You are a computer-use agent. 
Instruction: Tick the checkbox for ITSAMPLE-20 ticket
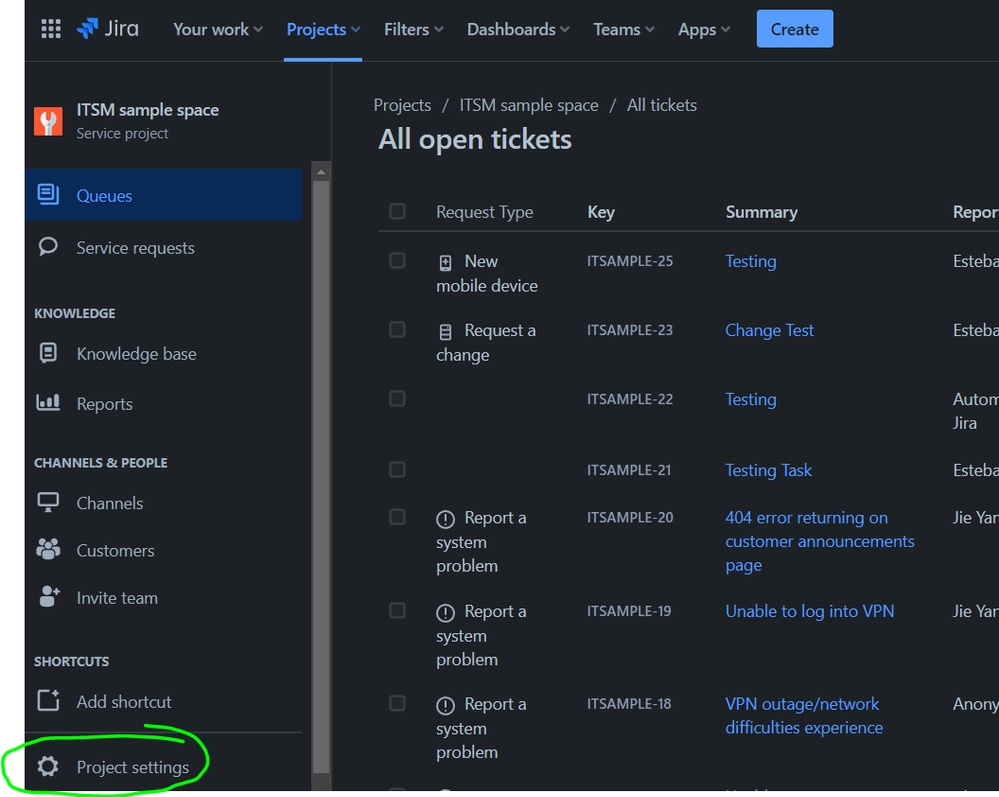pos(397,517)
